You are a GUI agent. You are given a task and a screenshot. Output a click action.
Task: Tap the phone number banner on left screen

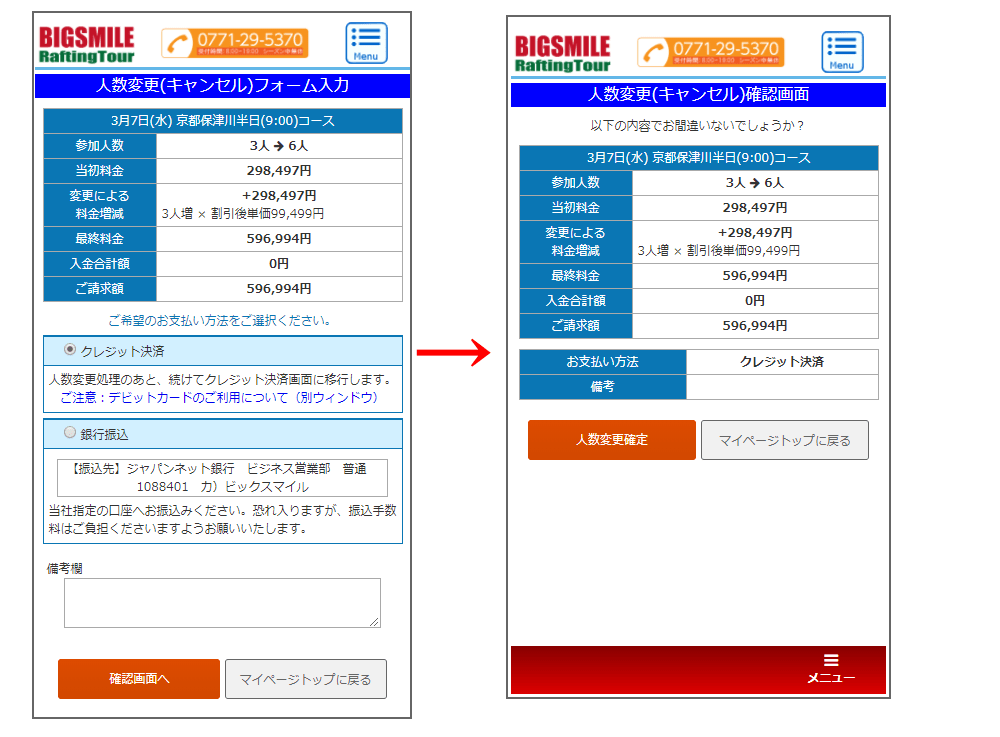click(235, 43)
